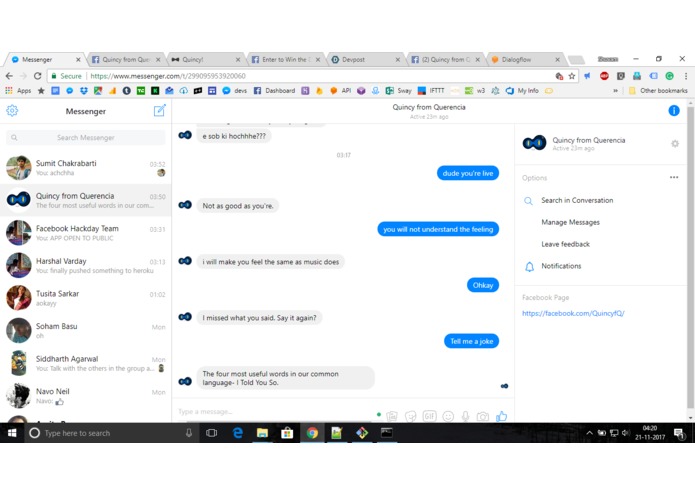Open Chrome three-dots menu
Screen dimensions: 695x494
click(686, 76)
